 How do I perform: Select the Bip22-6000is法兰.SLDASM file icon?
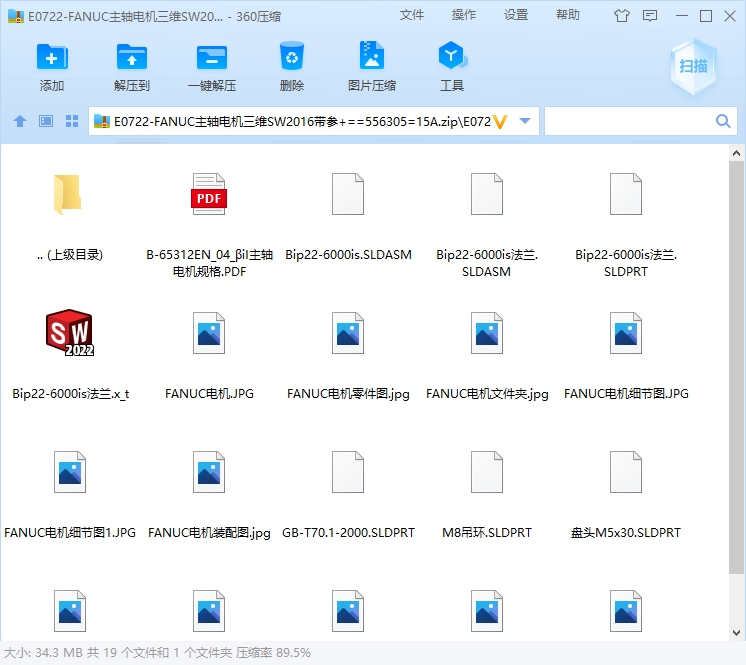[487, 194]
